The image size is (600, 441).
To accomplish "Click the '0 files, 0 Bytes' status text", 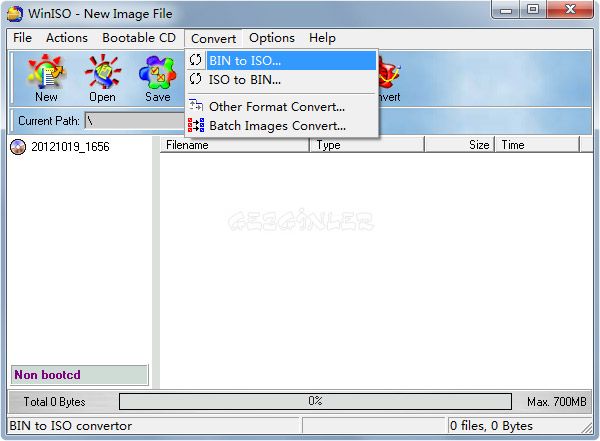I will 491,426.
